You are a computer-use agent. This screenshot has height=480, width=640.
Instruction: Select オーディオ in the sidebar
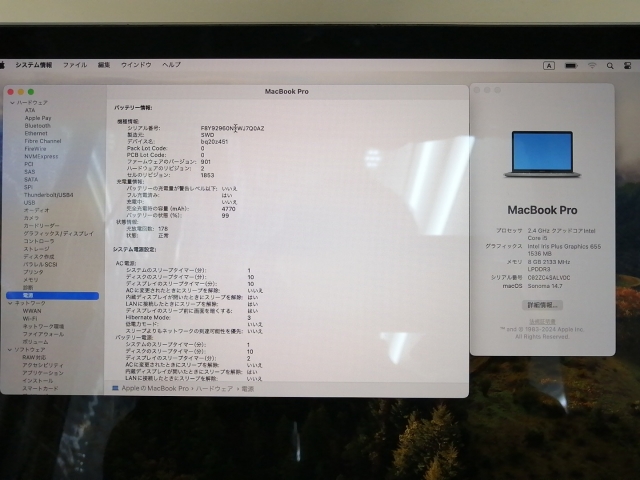[36, 211]
